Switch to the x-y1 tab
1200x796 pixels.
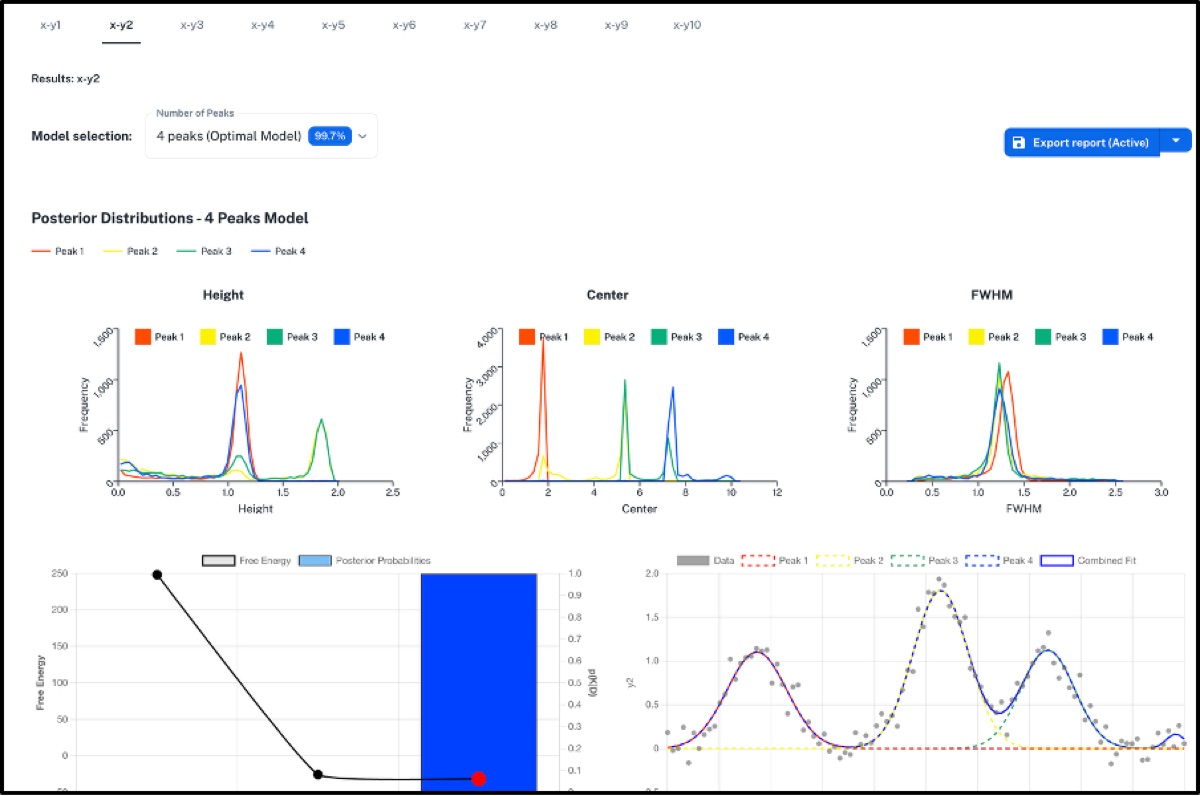coord(50,25)
